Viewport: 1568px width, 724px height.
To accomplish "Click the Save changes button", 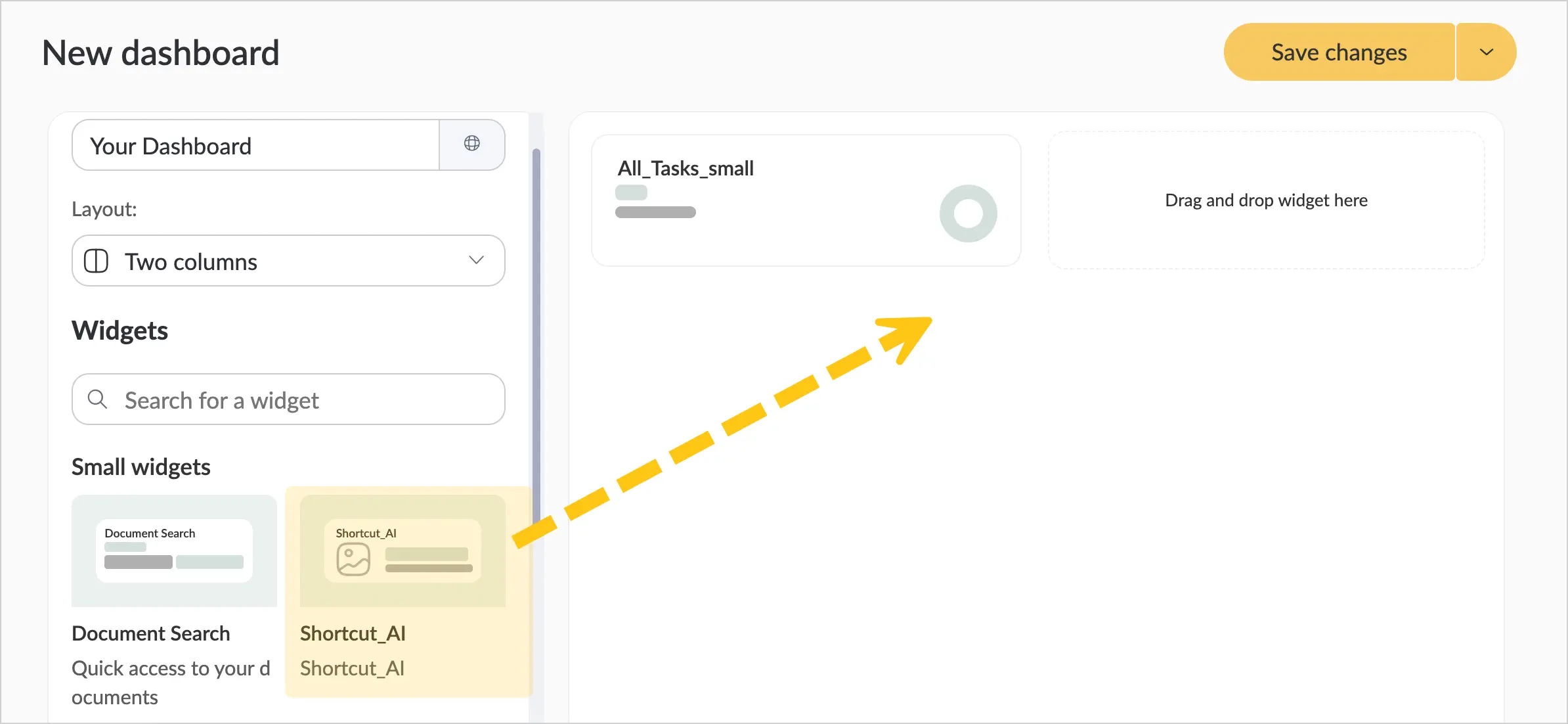I will pyautogui.click(x=1339, y=52).
